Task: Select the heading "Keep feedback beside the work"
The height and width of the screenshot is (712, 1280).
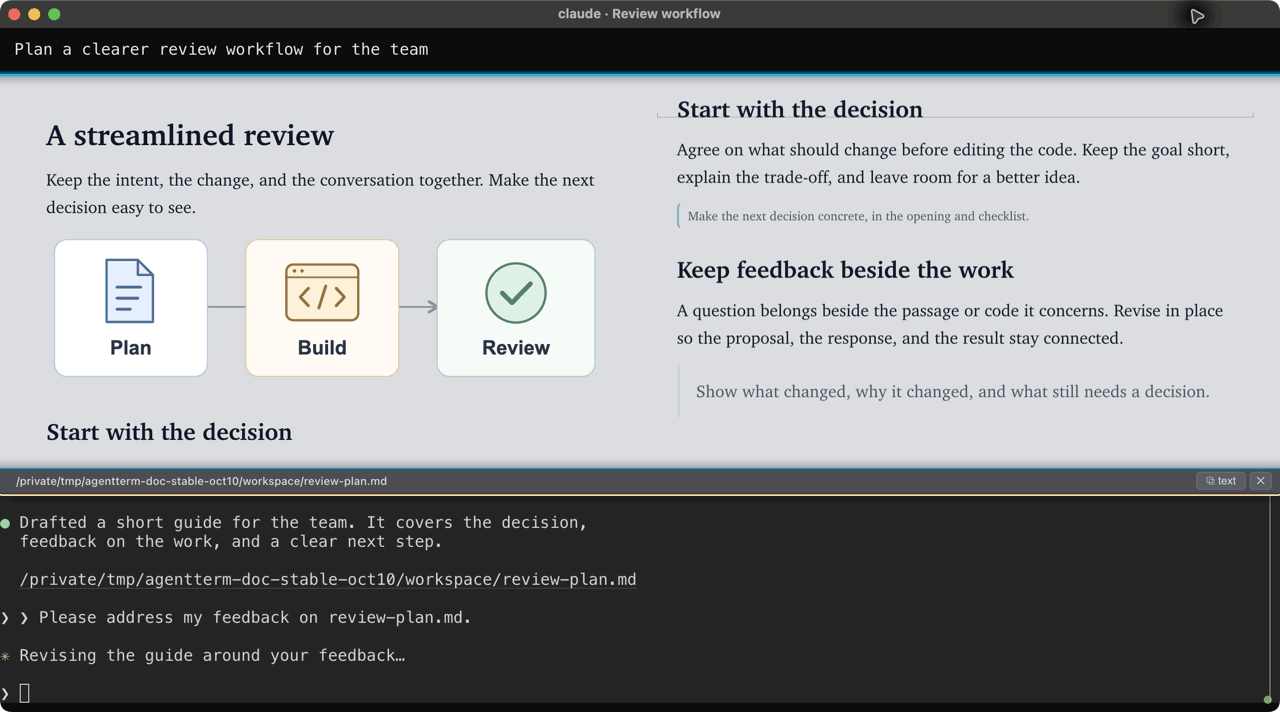Action: tap(845, 270)
